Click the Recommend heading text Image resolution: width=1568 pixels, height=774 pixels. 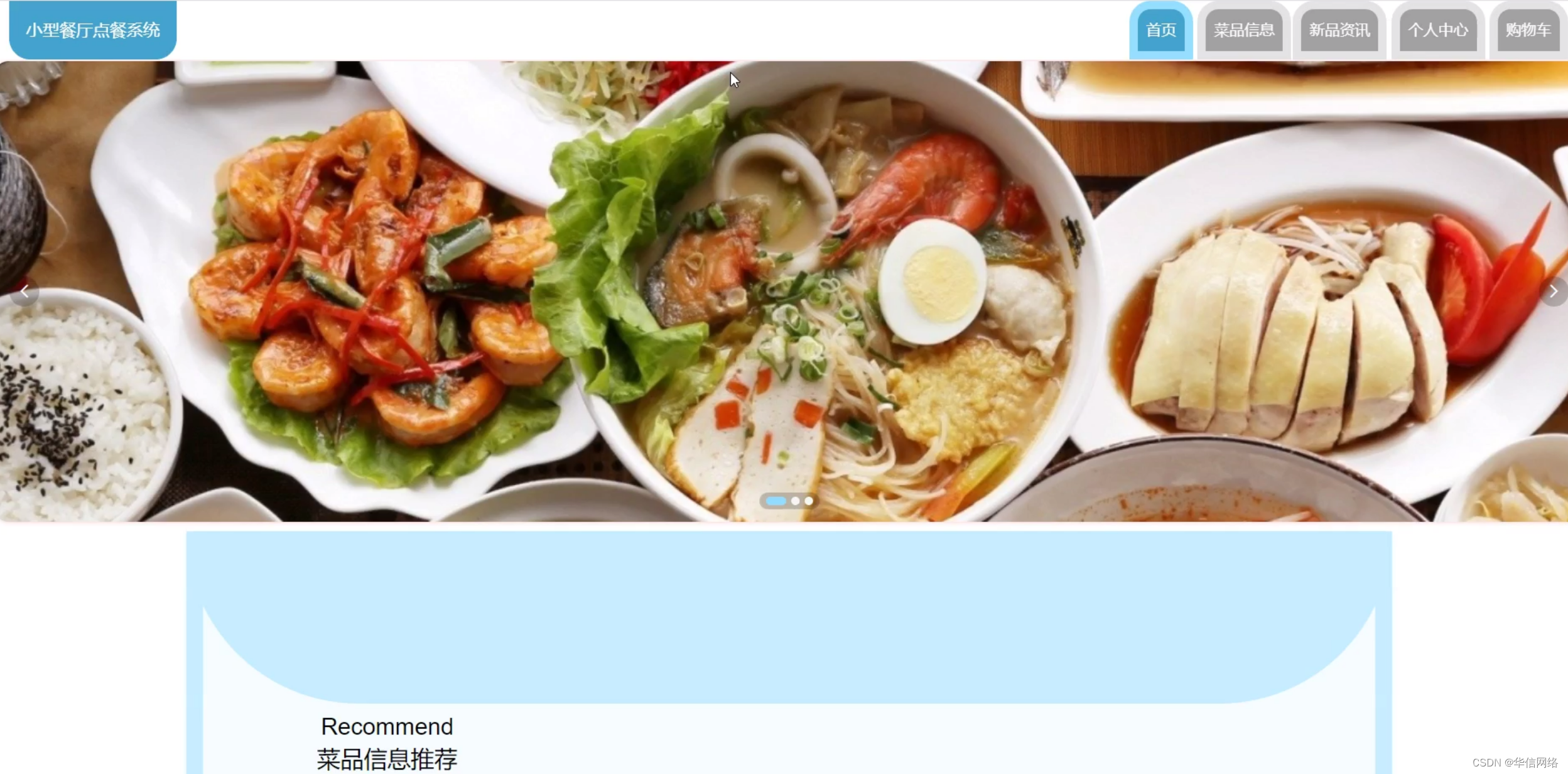point(387,727)
